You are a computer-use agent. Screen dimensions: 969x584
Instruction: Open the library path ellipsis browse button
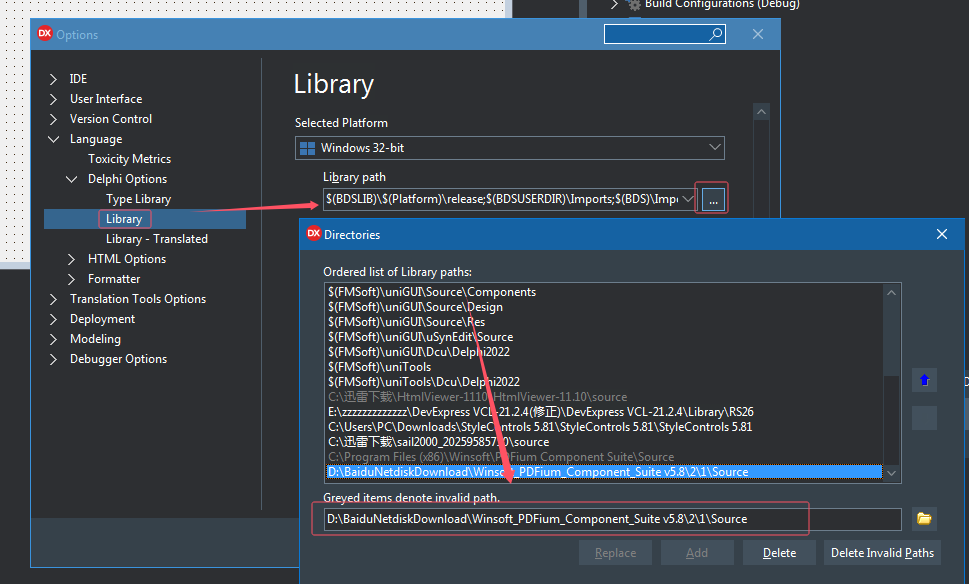[x=713, y=200]
